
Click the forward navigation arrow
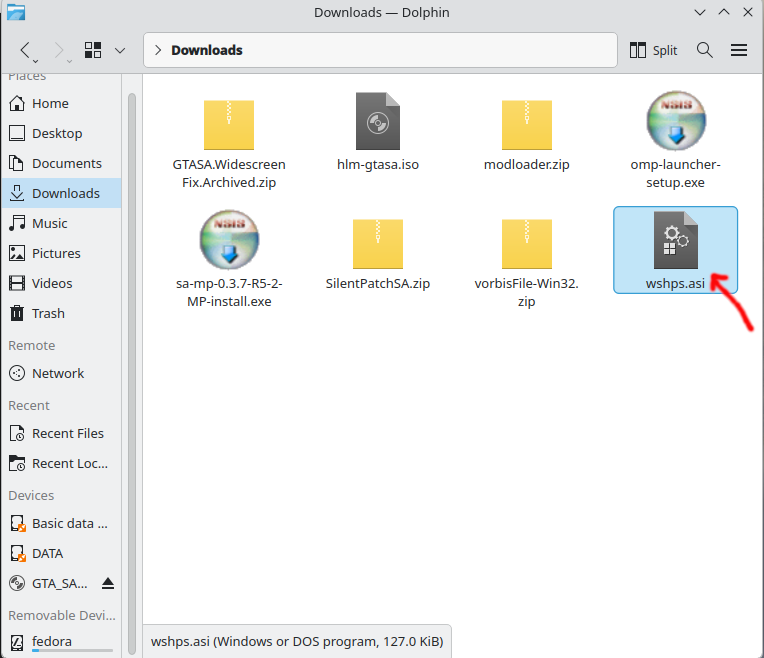click(x=59, y=50)
